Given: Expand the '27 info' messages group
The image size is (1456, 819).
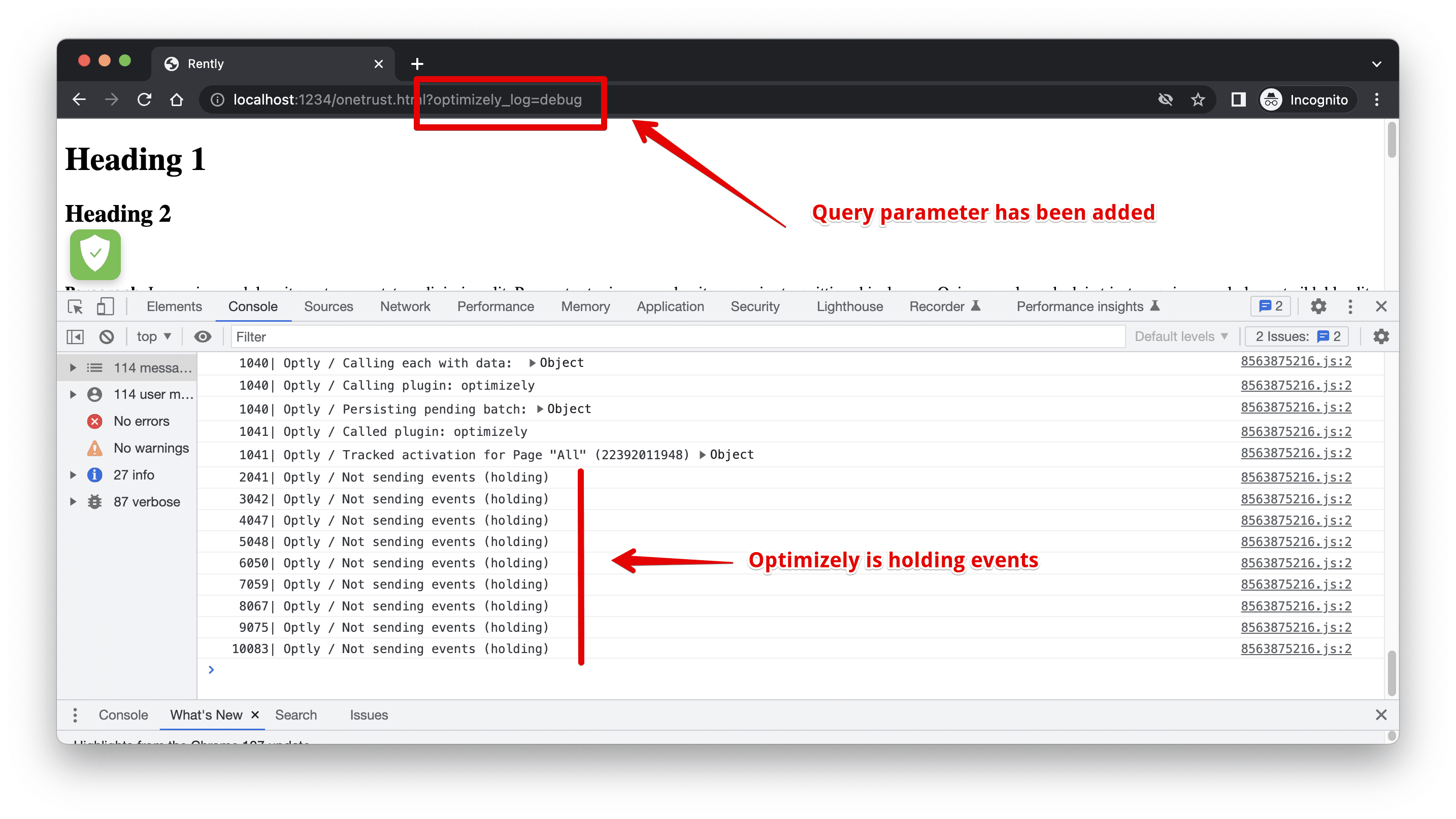Looking at the screenshot, I should click(x=73, y=474).
